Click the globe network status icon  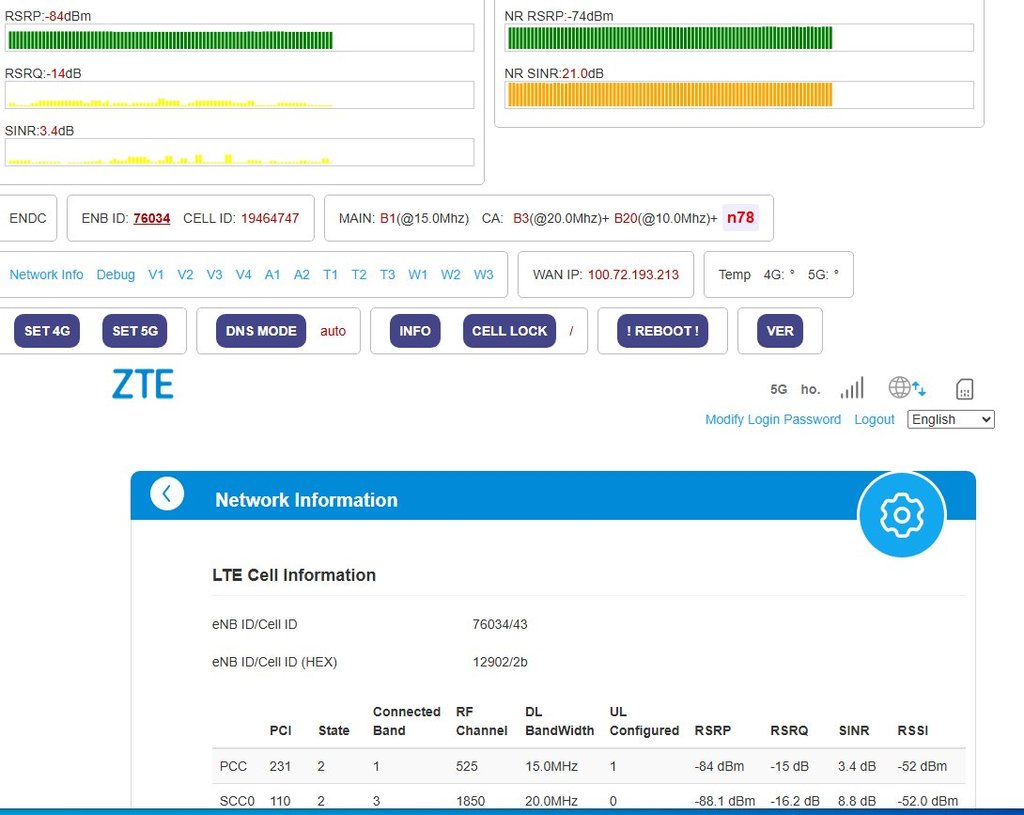[907, 388]
